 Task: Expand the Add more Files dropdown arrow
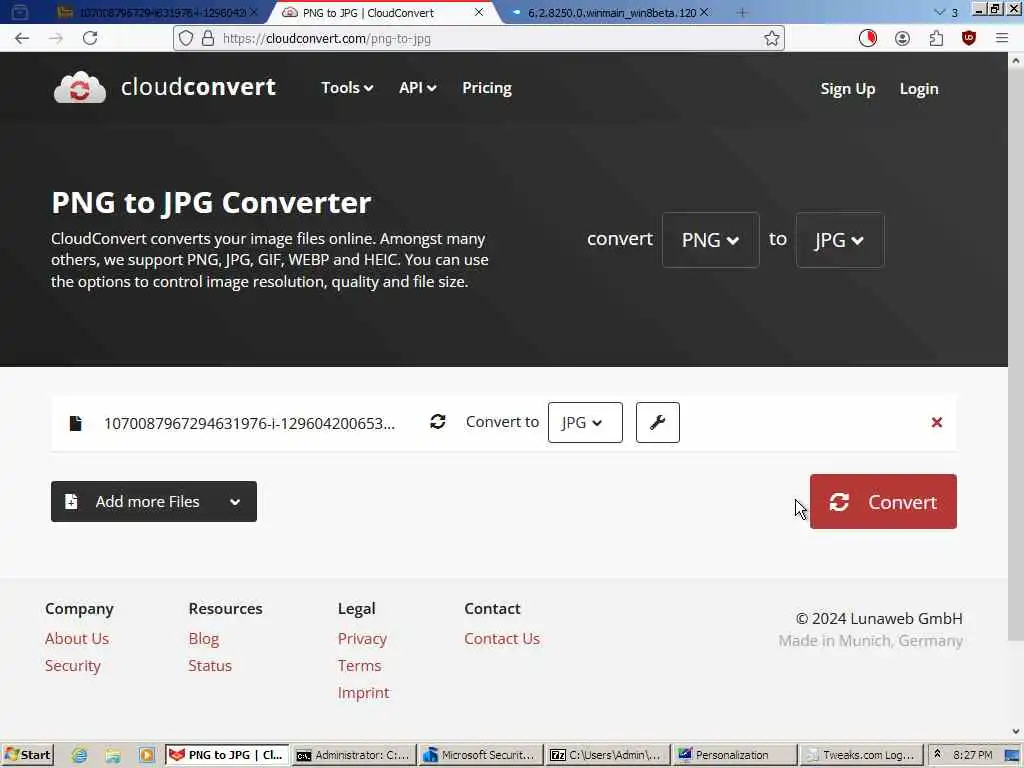[x=235, y=502]
